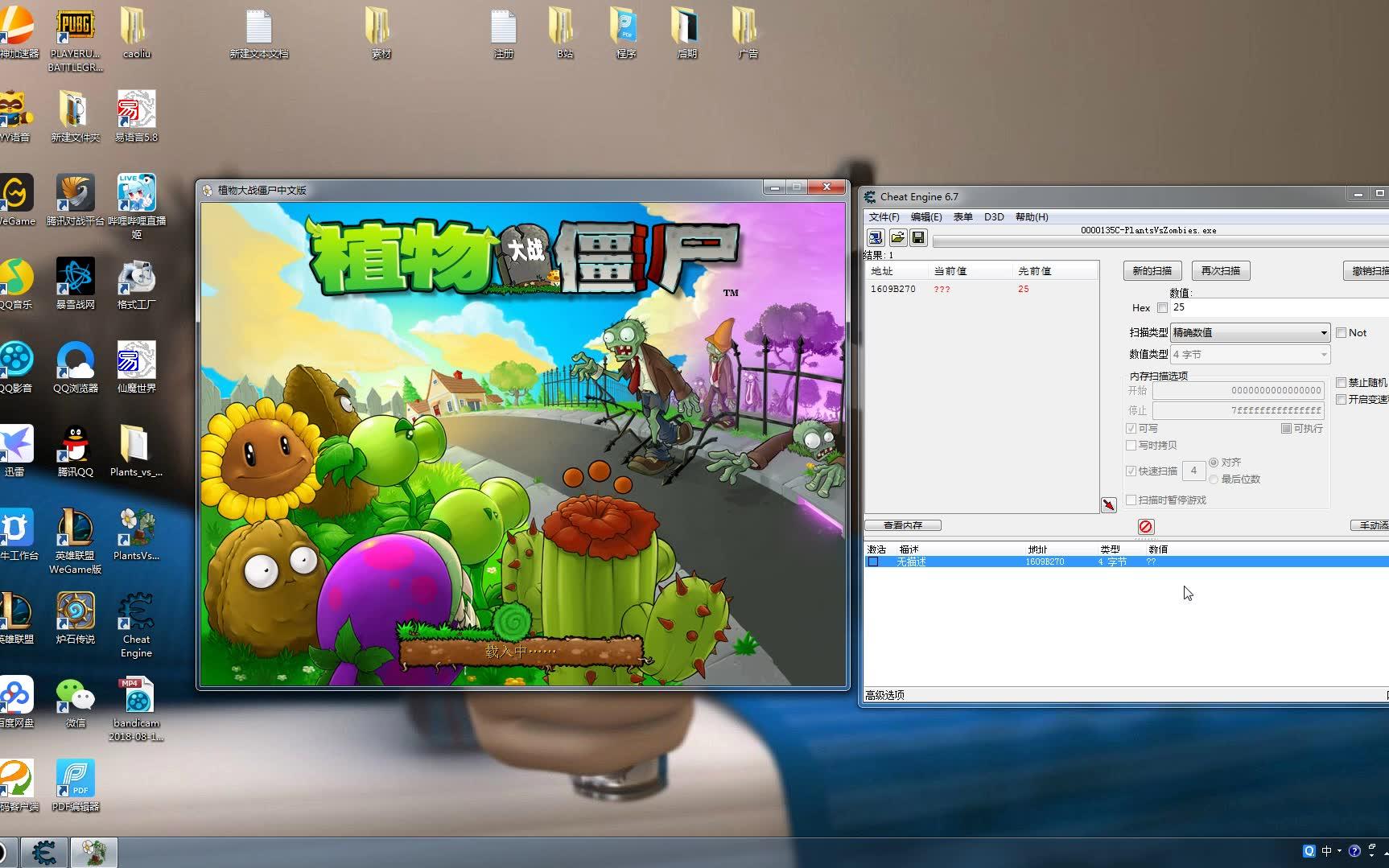The height and width of the screenshot is (868, 1389).
Task: Open the 腾讯QQ desktop icon
Action: coord(75,450)
